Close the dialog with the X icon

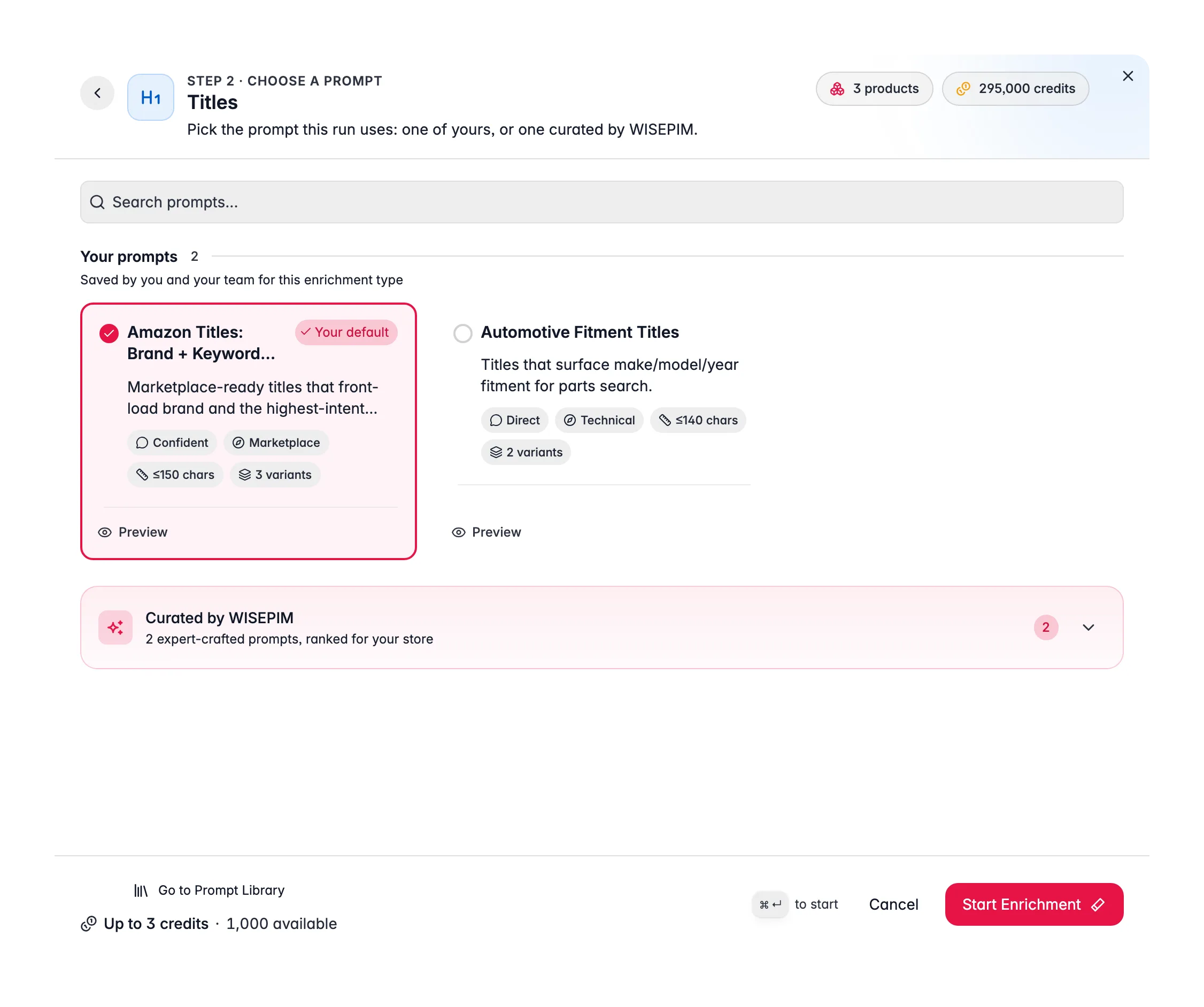(x=1128, y=76)
